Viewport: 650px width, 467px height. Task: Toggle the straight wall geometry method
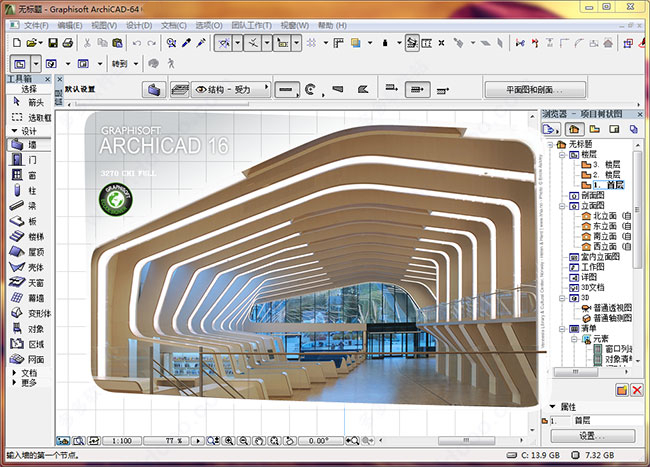[287, 90]
